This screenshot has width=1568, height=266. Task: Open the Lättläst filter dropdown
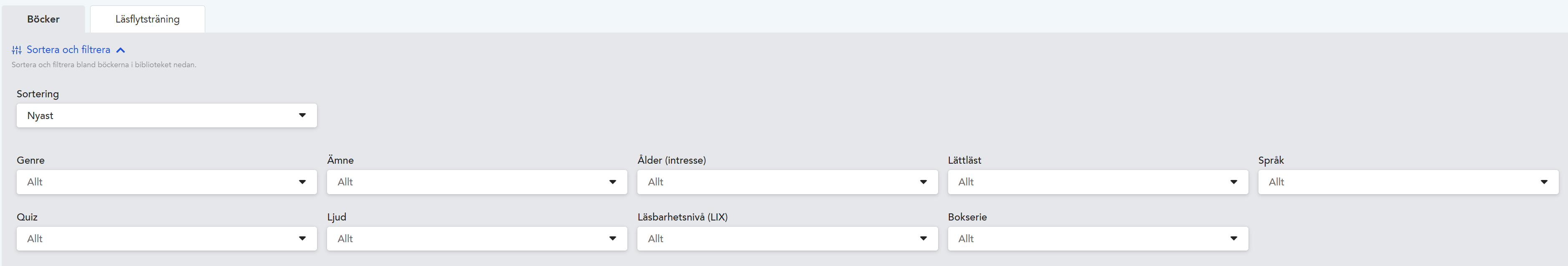click(x=1098, y=182)
